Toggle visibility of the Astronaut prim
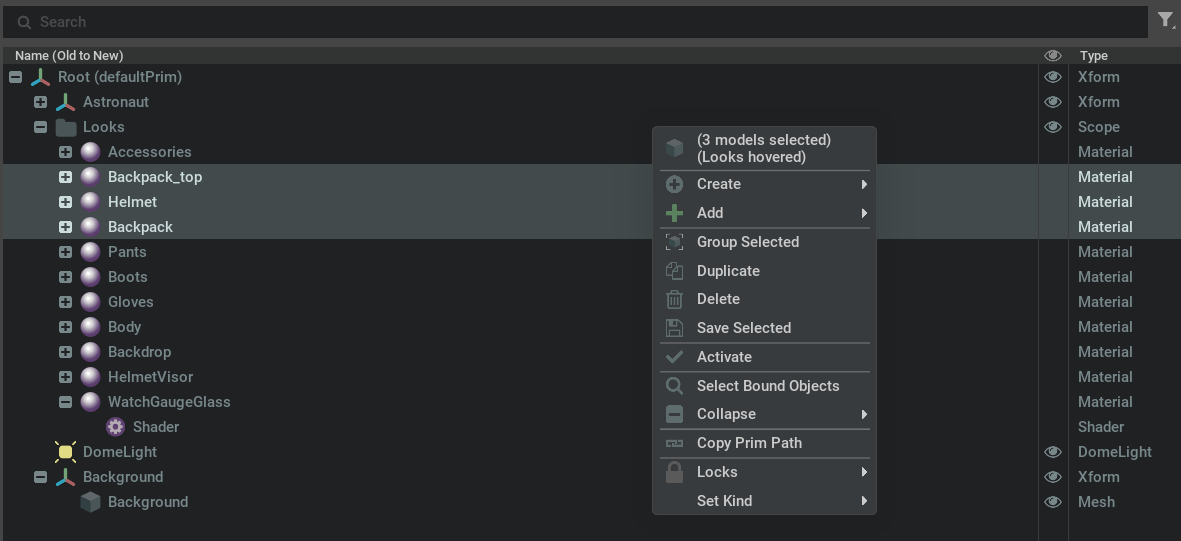Screen dimensions: 1181x541 point(1052,102)
